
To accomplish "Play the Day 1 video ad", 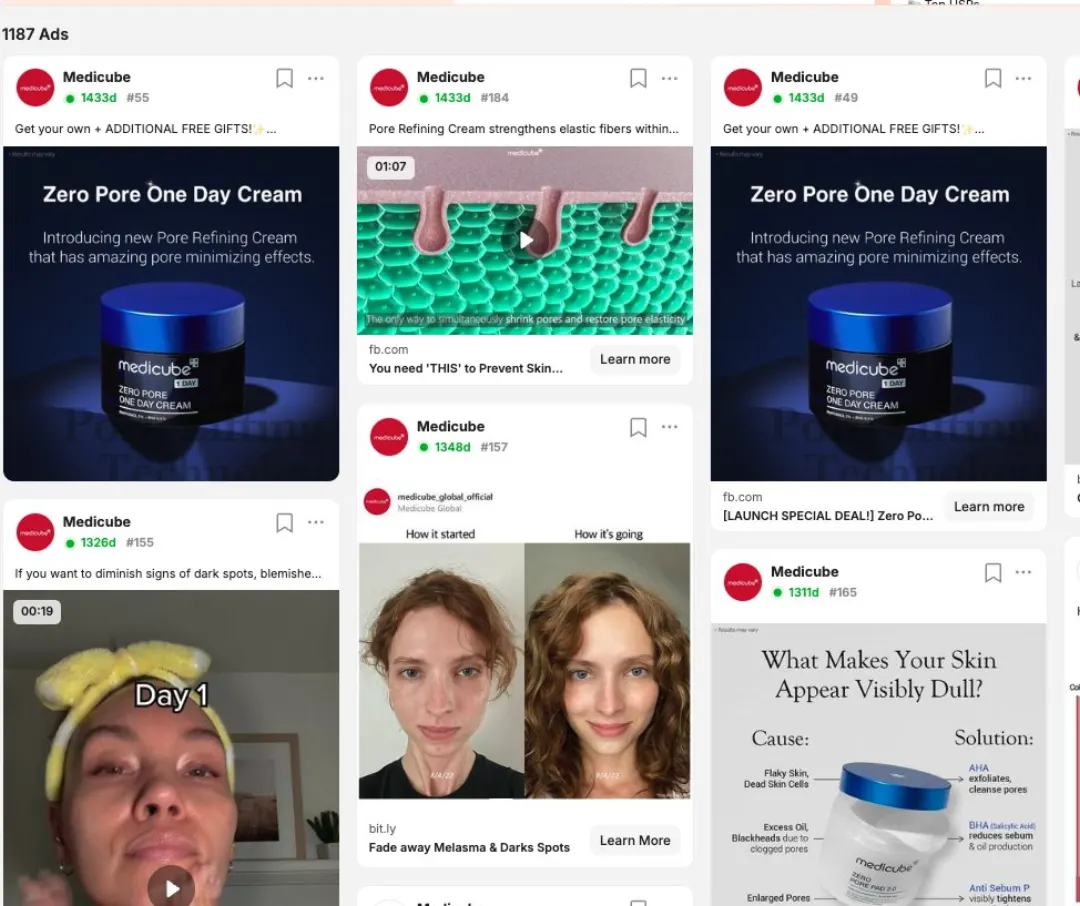I will 172,888.
